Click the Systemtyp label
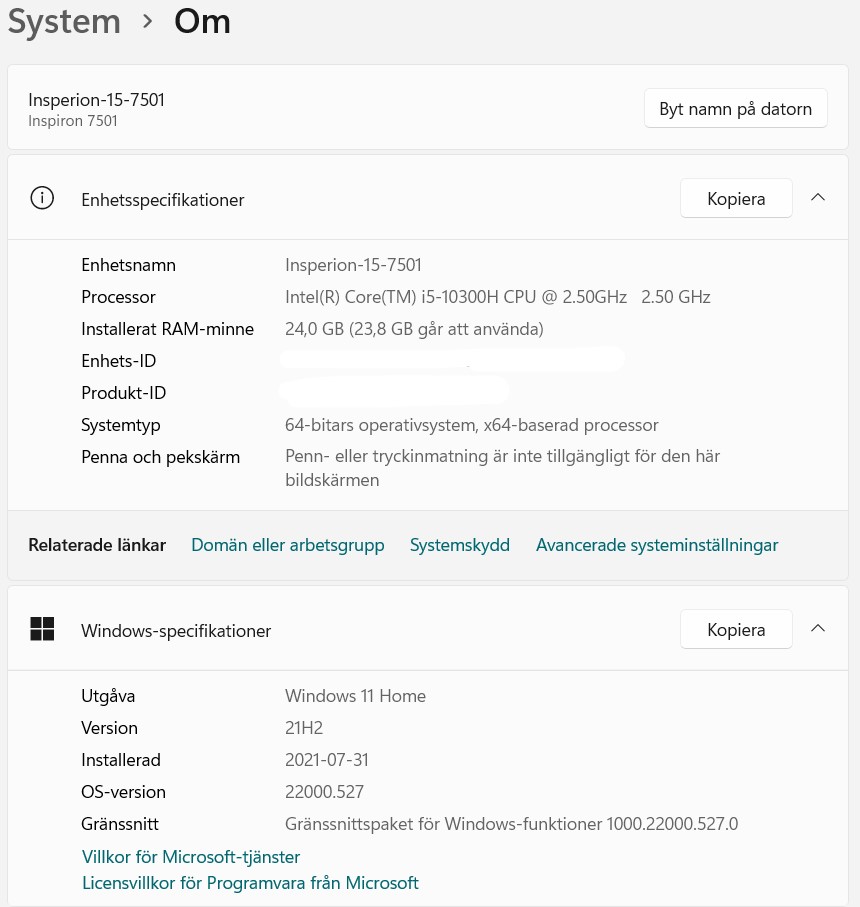The image size is (860, 907). pos(121,425)
